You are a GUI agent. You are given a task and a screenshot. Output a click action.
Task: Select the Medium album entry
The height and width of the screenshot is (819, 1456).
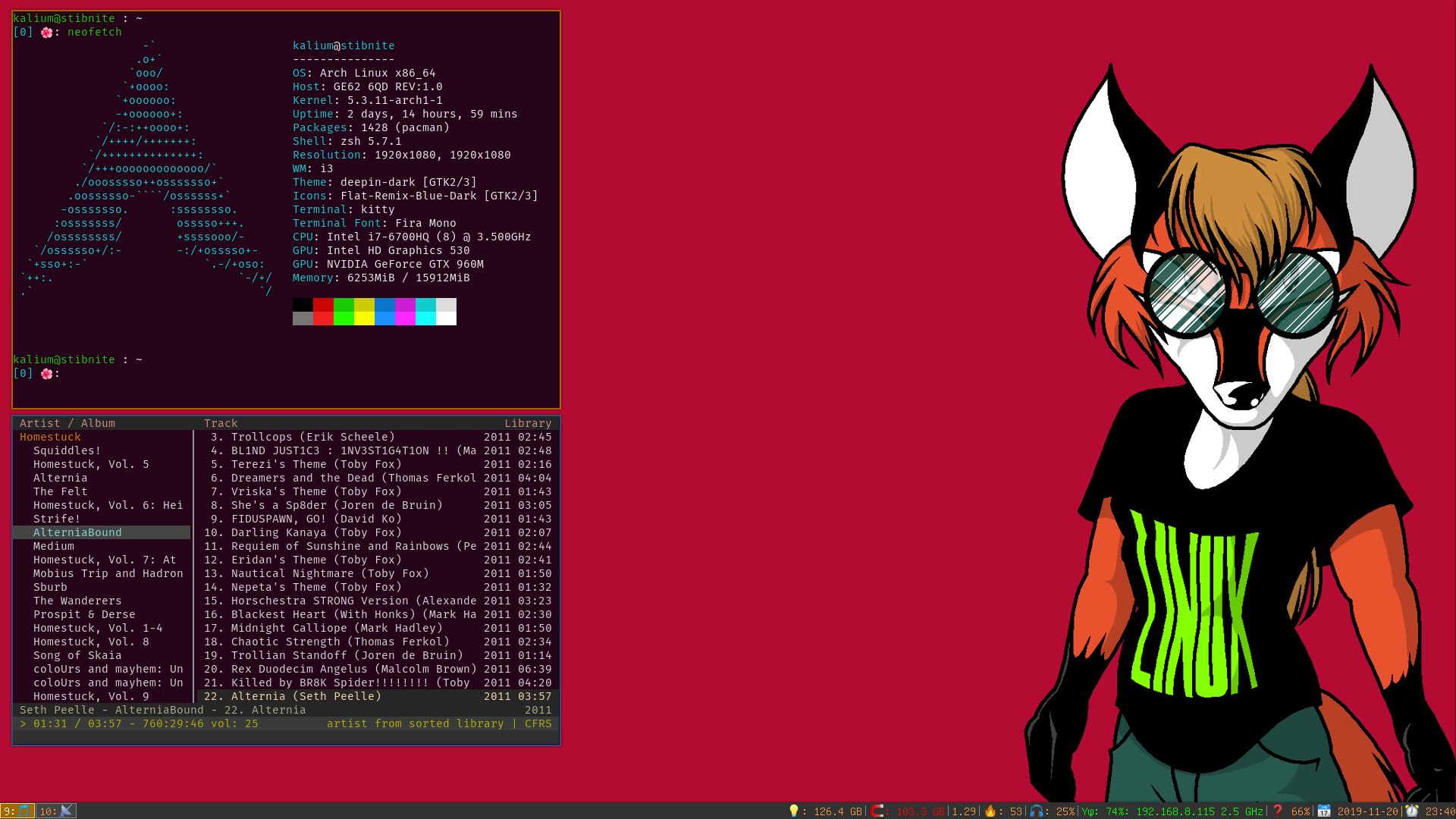tap(54, 546)
